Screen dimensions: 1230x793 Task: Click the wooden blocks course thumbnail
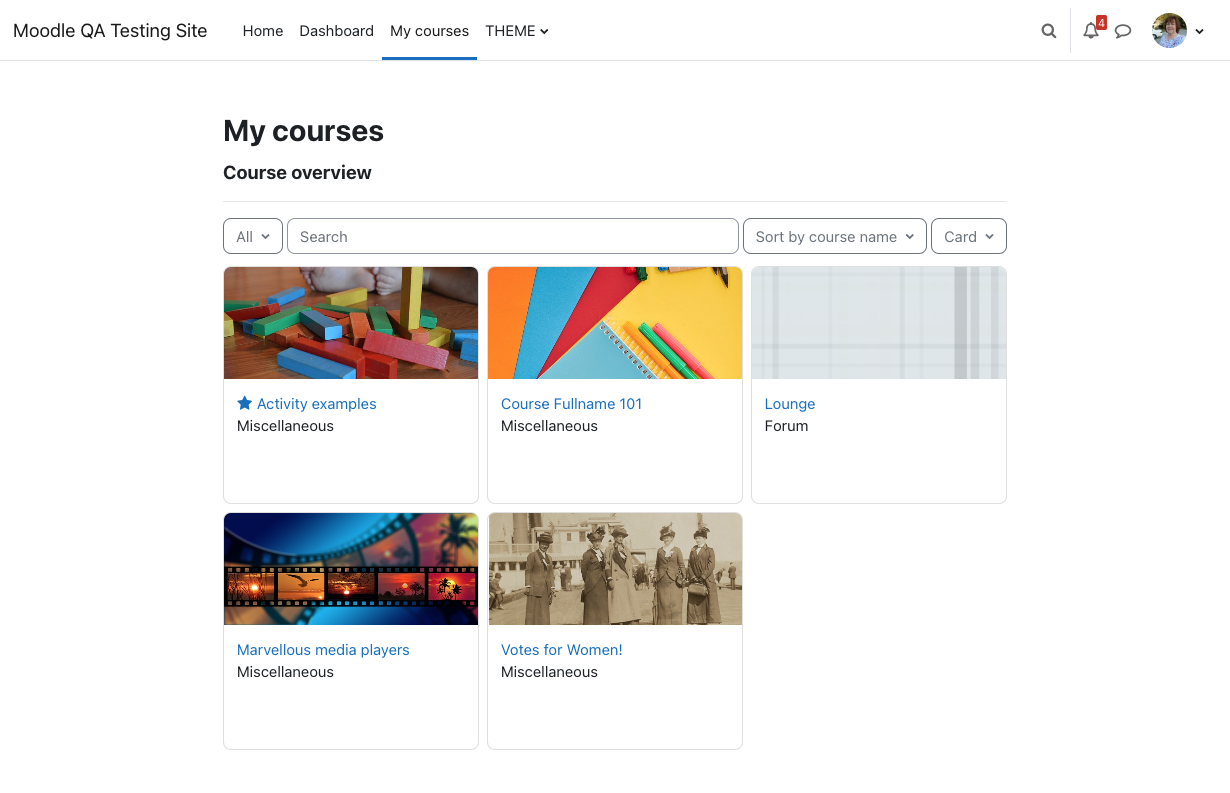(351, 323)
